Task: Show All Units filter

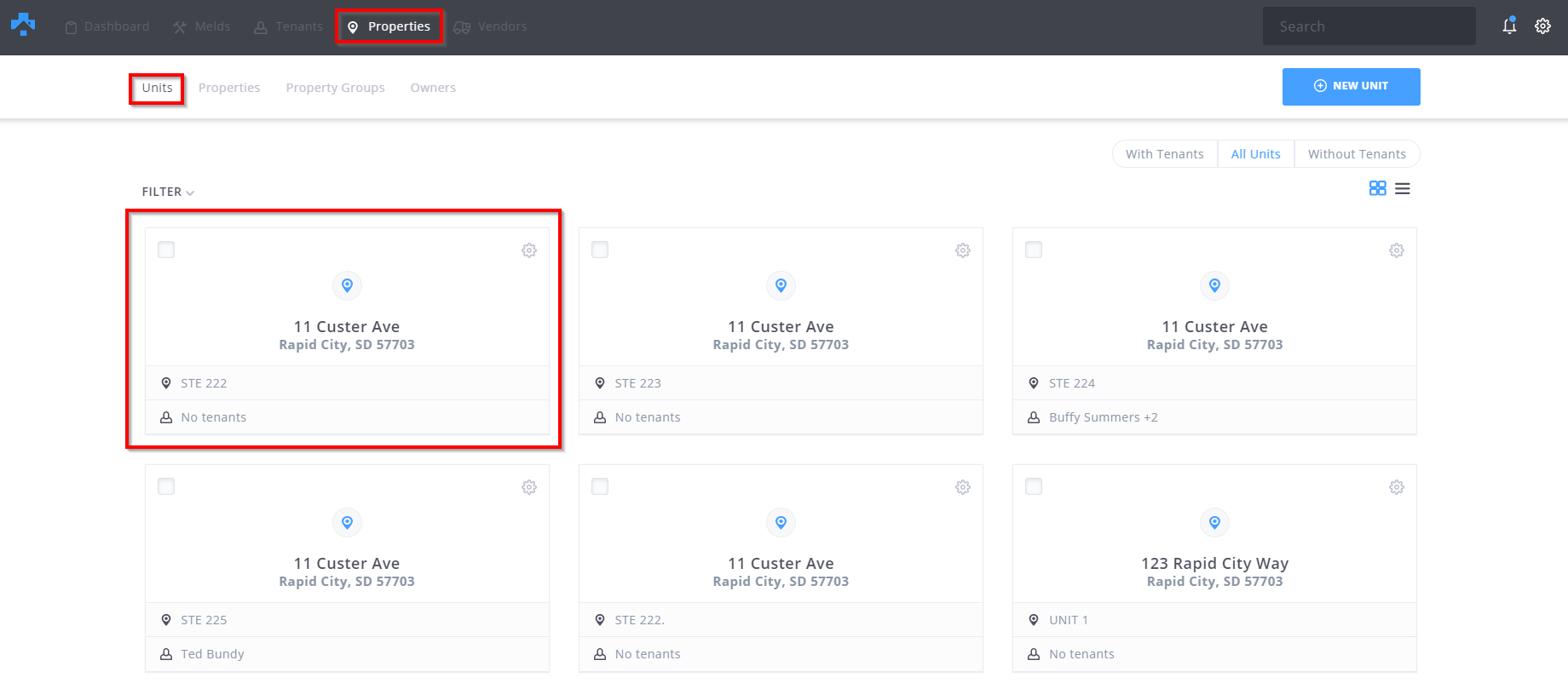Action: click(x=1255, y=154)
